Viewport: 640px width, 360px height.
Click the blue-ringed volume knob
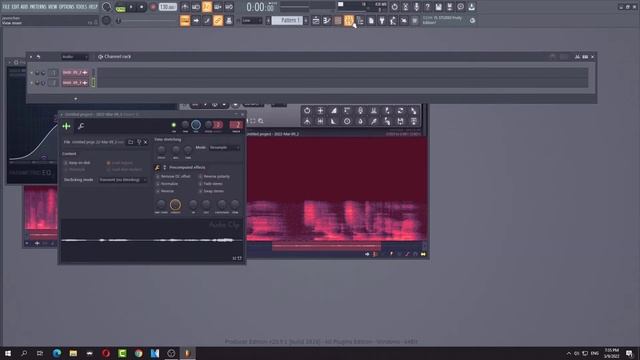[x=196, y=125]
